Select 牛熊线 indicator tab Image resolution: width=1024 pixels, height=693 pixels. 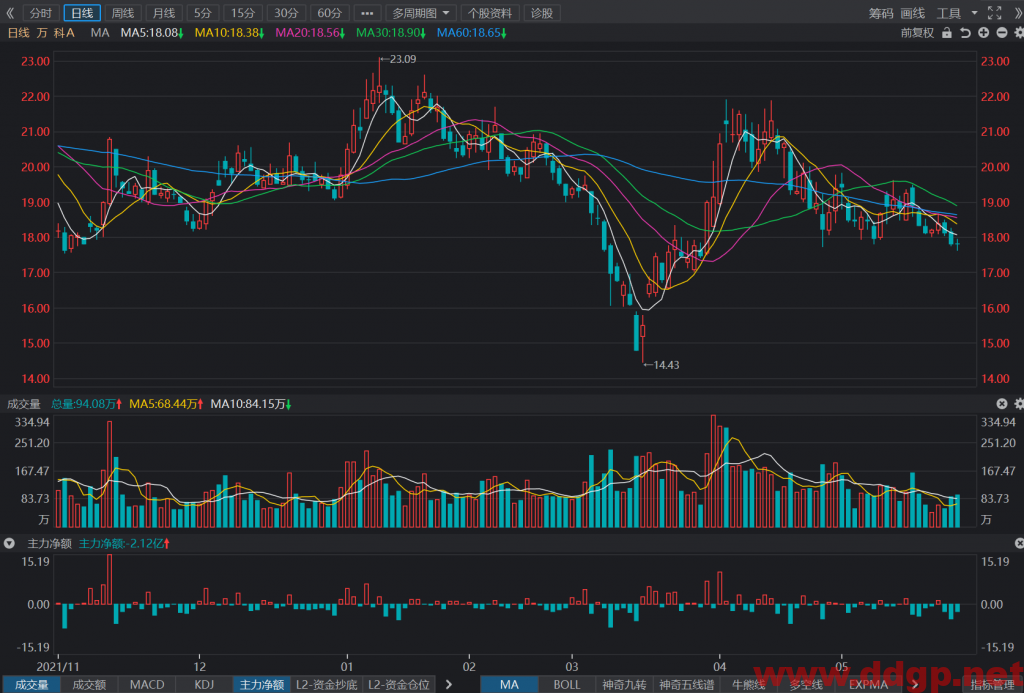[748, 685]
